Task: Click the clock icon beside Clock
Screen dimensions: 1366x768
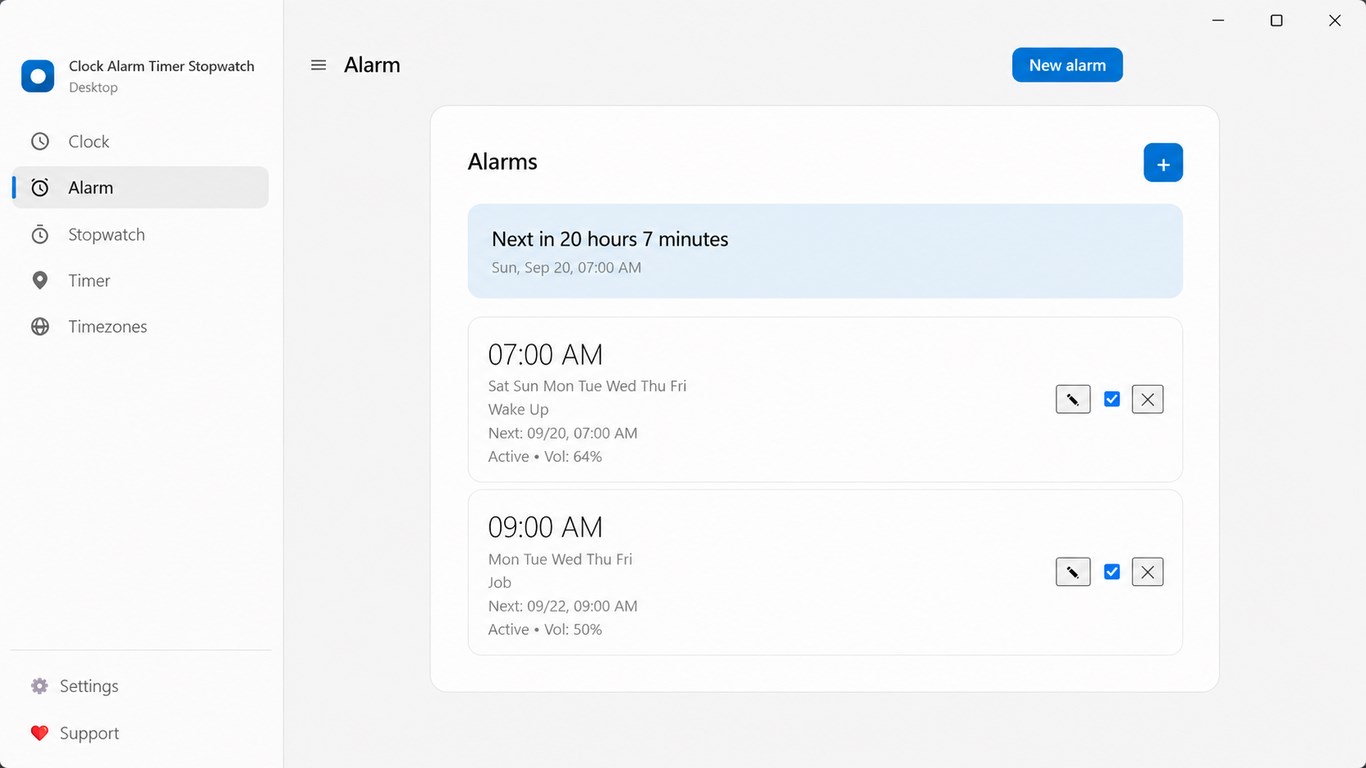Action: (40, 142)
